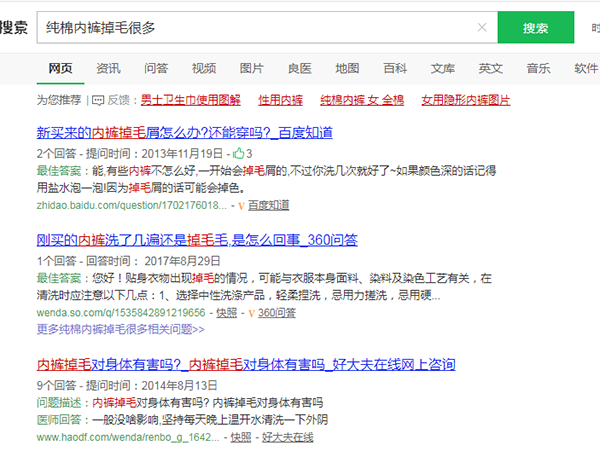
Task: Click the feedback speech-bubble icon
Action: tap(98, 100)
